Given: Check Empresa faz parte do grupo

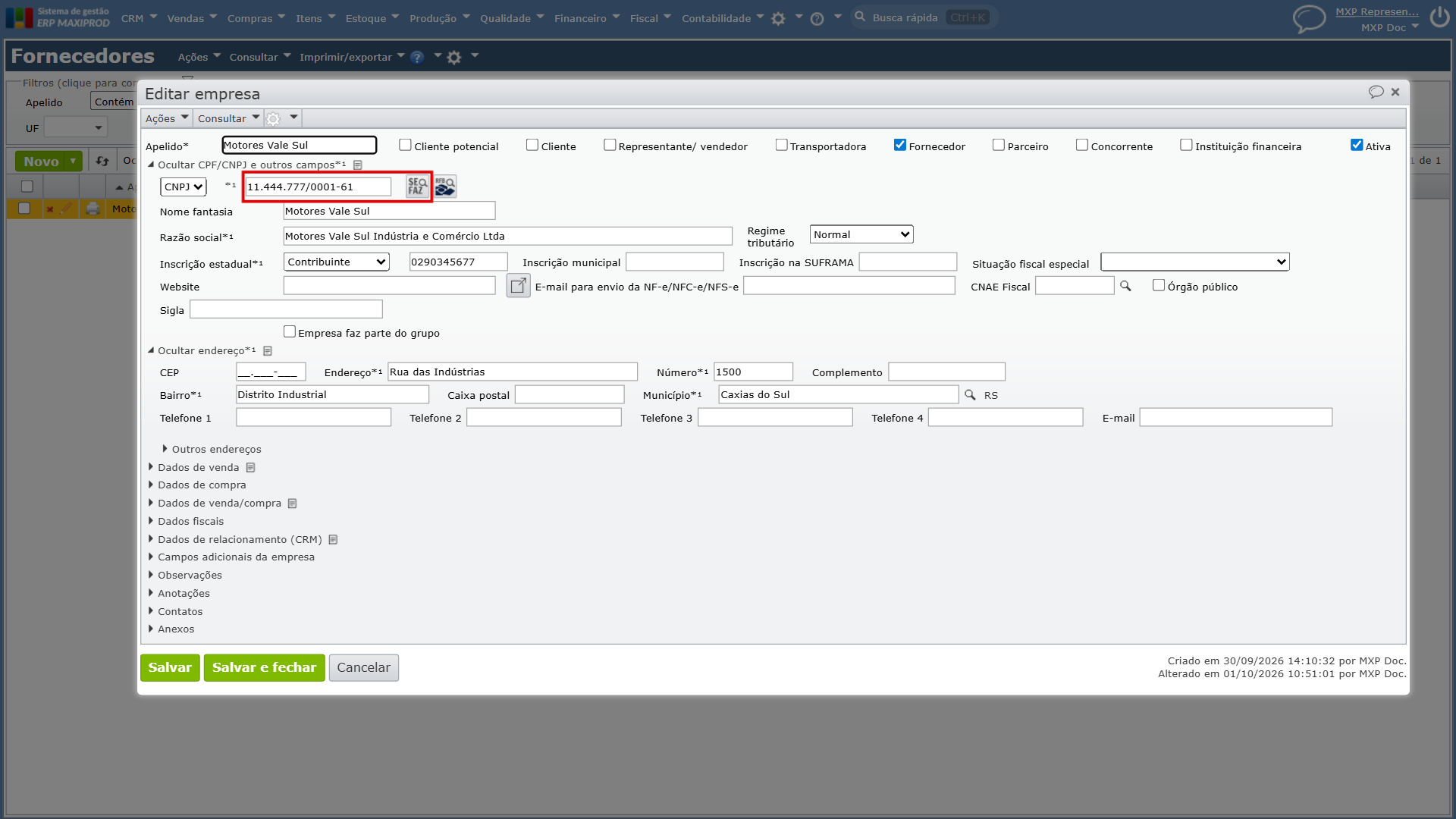Looking at the screenshot, I should click(x=290, y=331).
